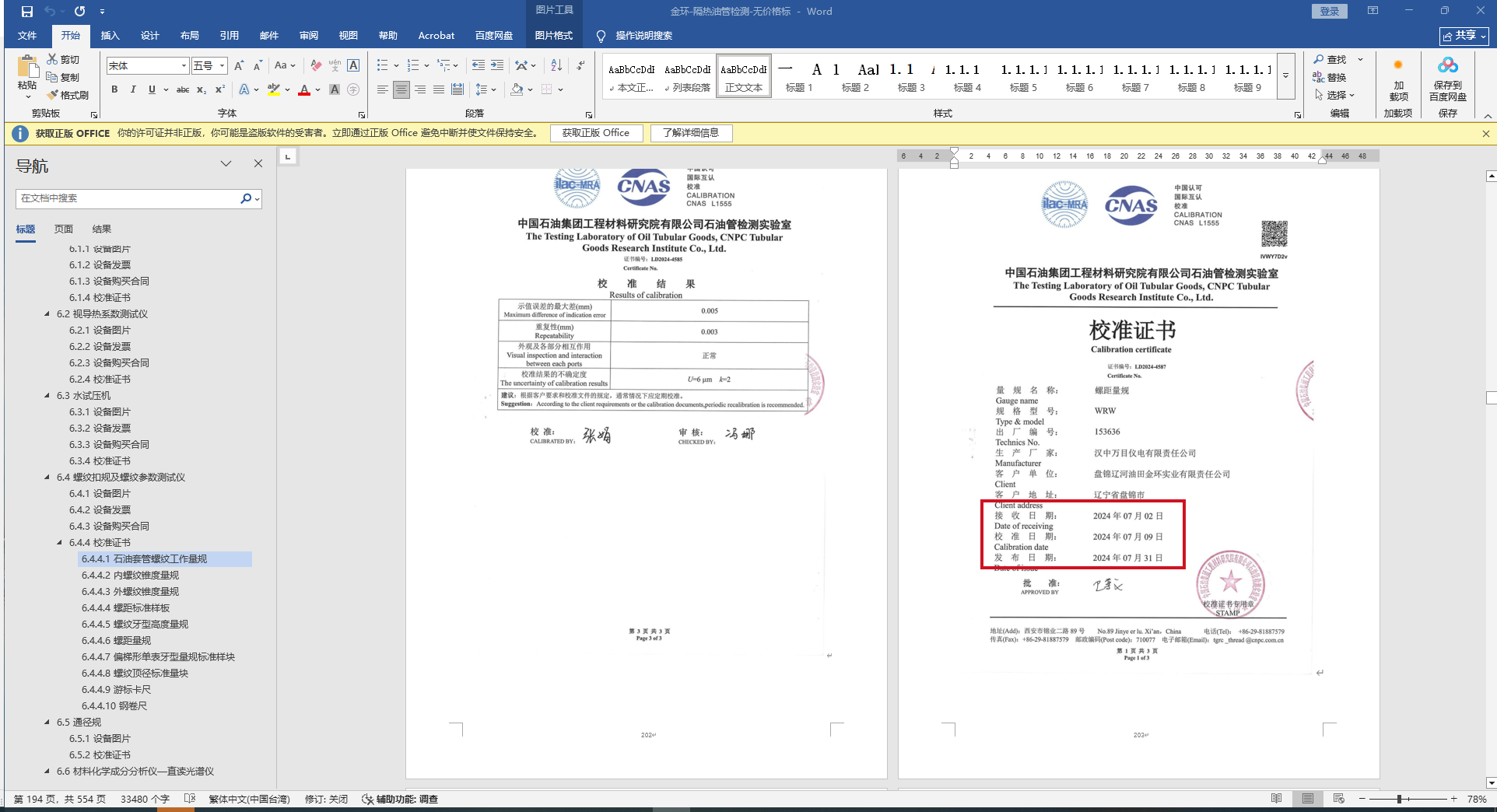Align text to the left
Screen dimensions: 1497x812
[x=382, y=90]
